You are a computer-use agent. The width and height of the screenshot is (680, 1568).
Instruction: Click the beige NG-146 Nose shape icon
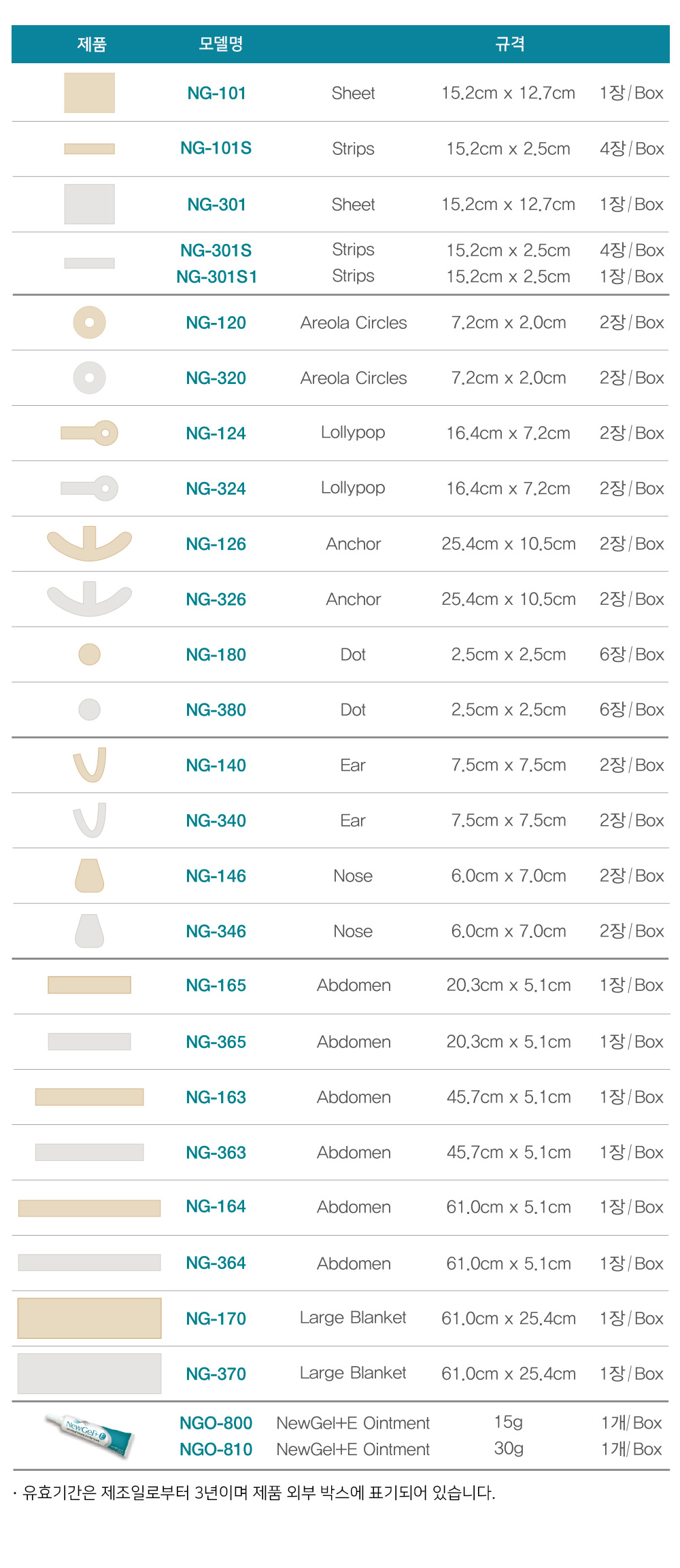(x=89, y=875)
